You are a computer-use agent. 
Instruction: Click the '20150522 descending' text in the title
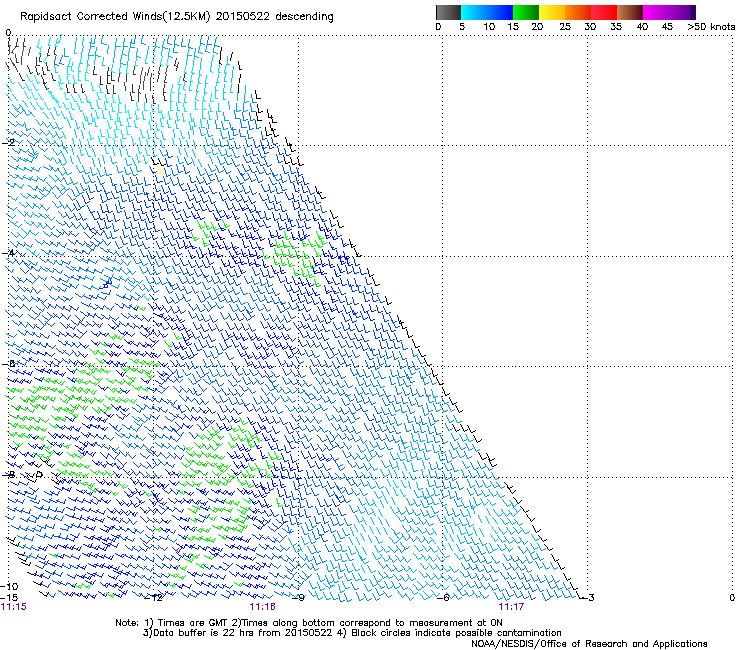coord(275,16)
